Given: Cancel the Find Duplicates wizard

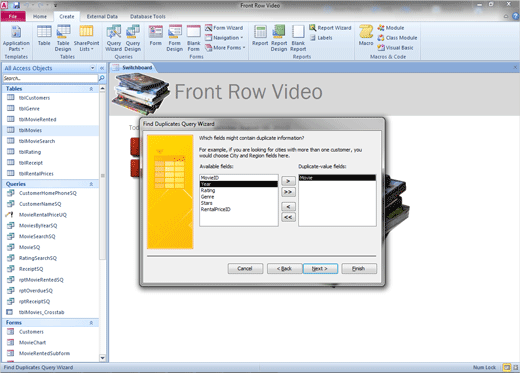Looking at the screenshot, I should (x=245, y=269).
